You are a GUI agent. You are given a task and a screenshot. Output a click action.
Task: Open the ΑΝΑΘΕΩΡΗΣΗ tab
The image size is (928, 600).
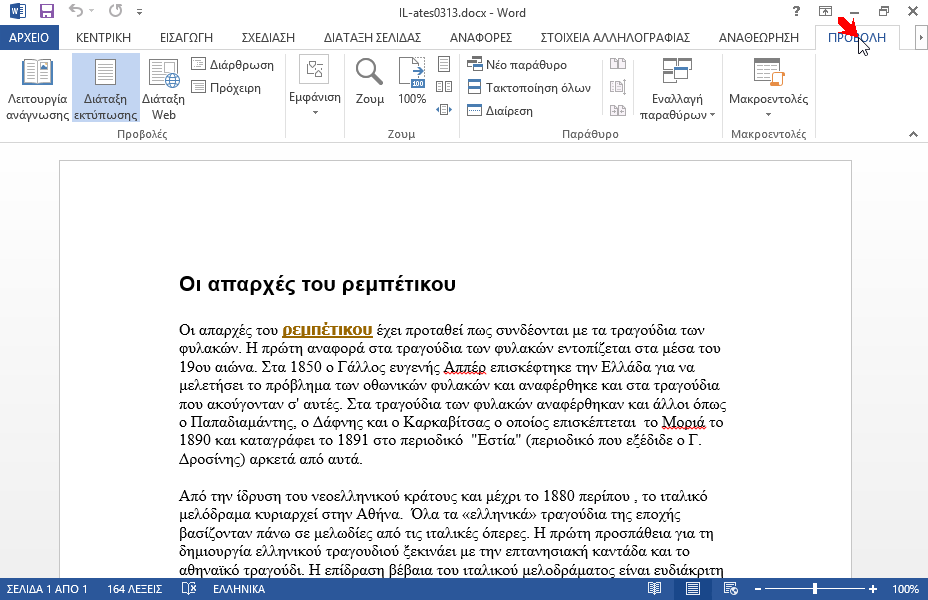click(758, 37)
